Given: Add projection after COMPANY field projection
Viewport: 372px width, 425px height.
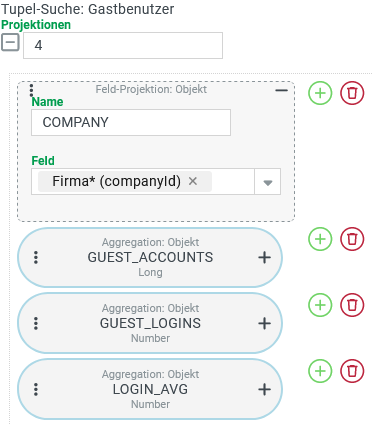Looking at the screenshot, I should coord(320,93).
